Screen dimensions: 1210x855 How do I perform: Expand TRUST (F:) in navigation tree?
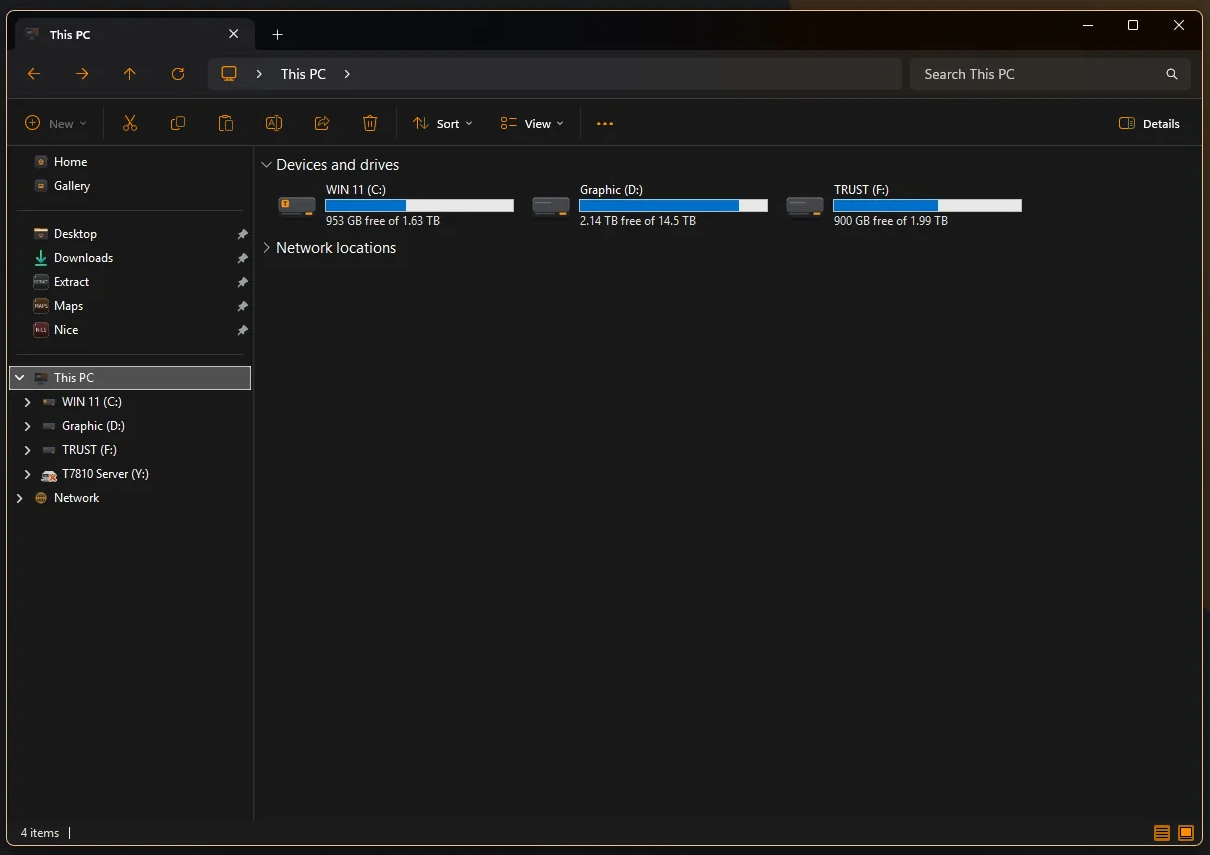(28, 450)
